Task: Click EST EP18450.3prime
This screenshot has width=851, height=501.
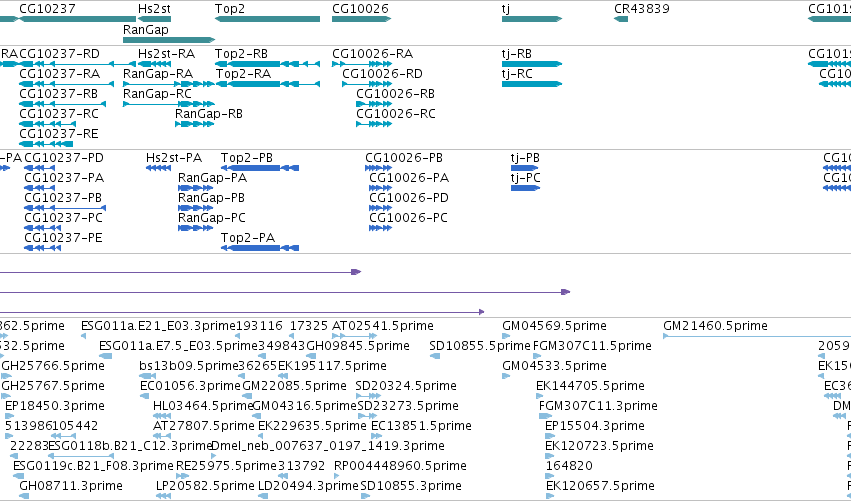Action: point(55,406)
